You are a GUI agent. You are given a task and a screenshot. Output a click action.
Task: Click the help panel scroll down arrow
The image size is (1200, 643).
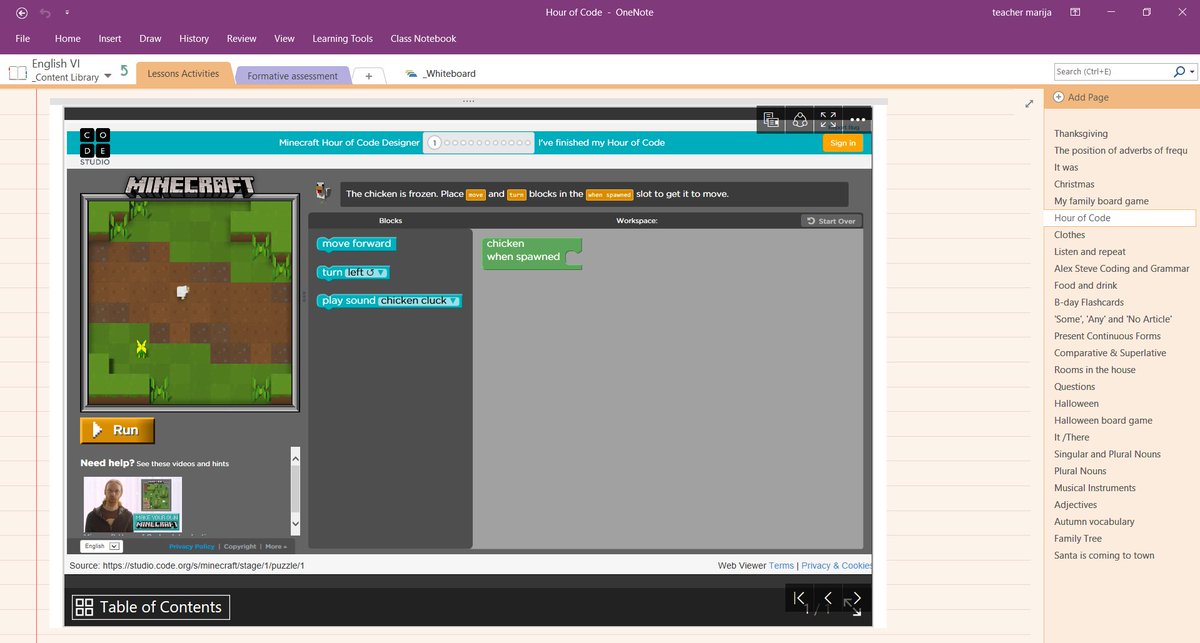295,523
